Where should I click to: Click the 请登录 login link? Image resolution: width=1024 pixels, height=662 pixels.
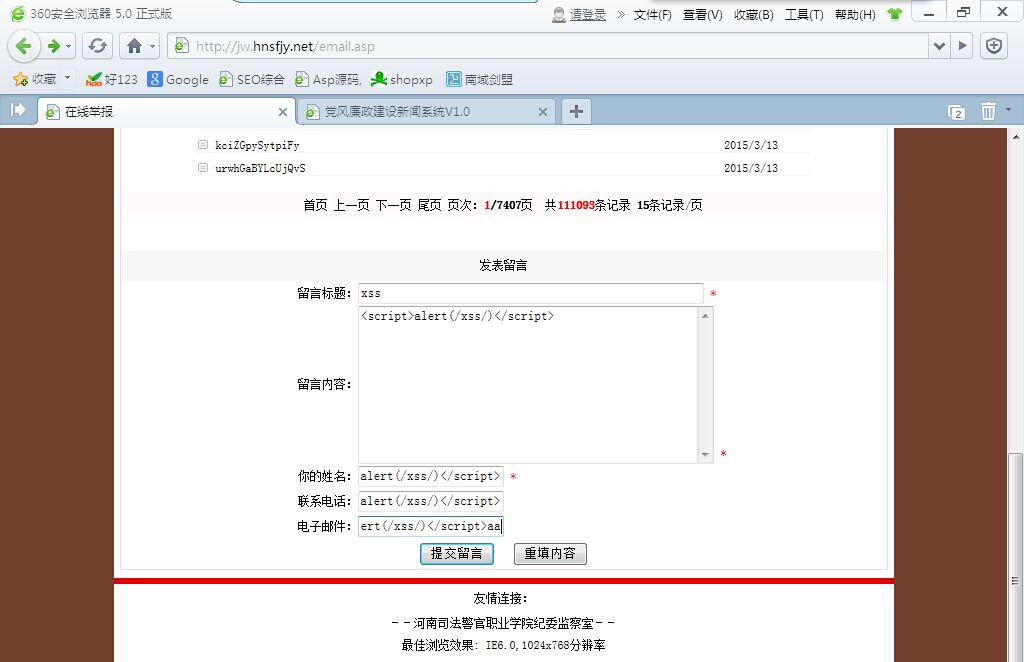(x=588, y=14)
